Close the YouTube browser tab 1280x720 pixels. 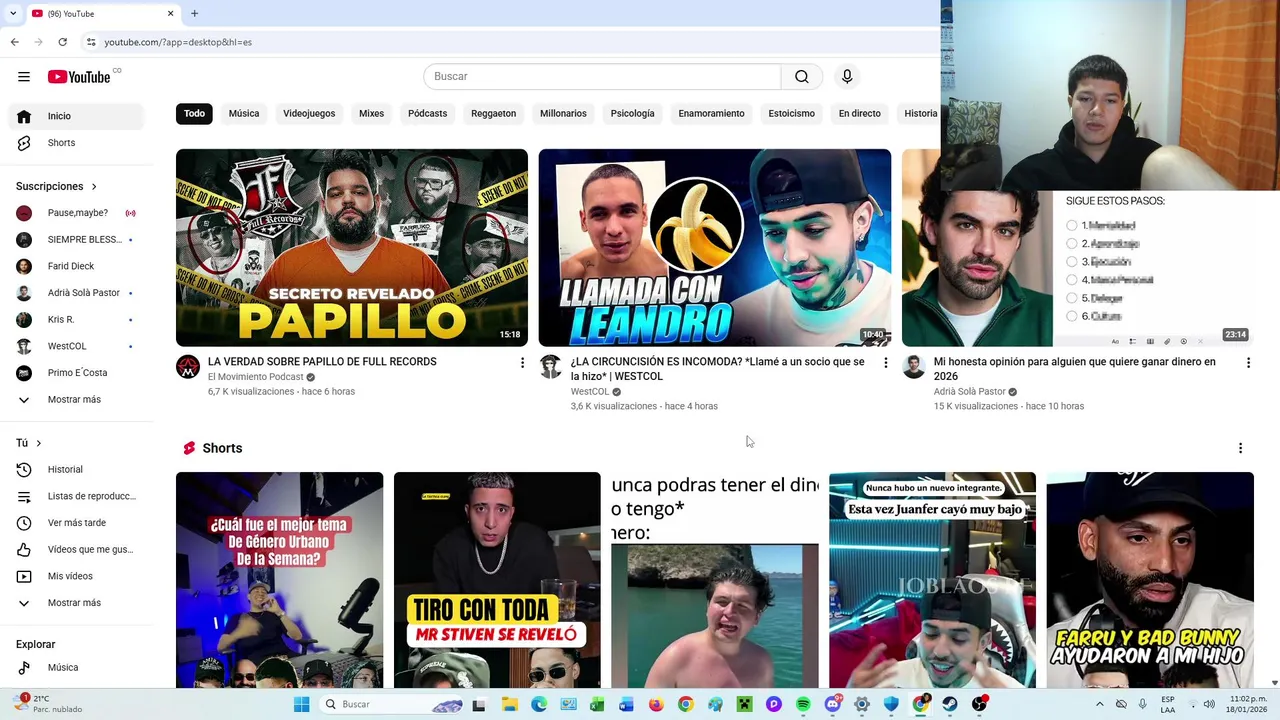coord(170,13)
